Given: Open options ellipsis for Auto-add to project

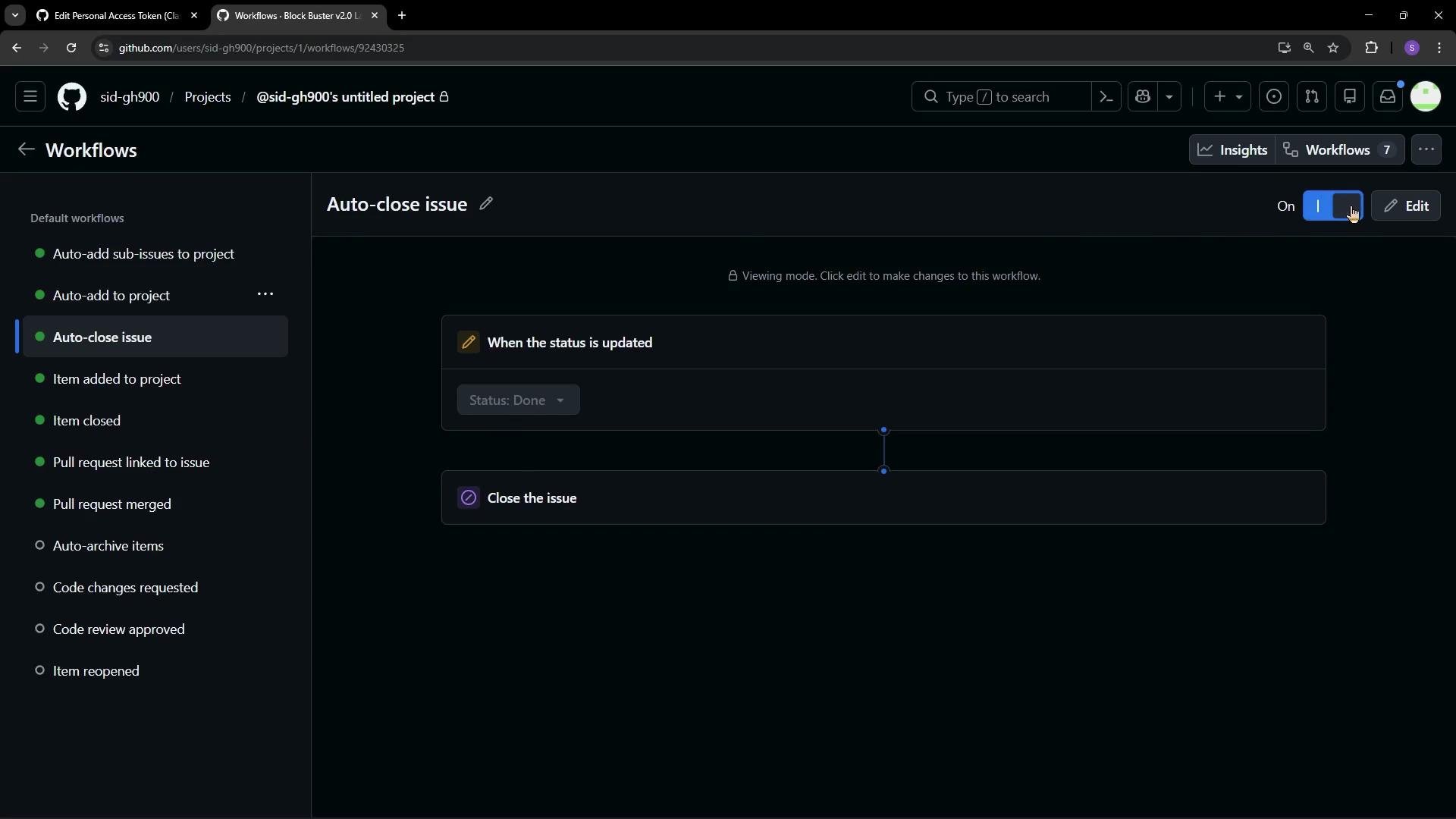Looking at the screenshot, I should (265, 294).
